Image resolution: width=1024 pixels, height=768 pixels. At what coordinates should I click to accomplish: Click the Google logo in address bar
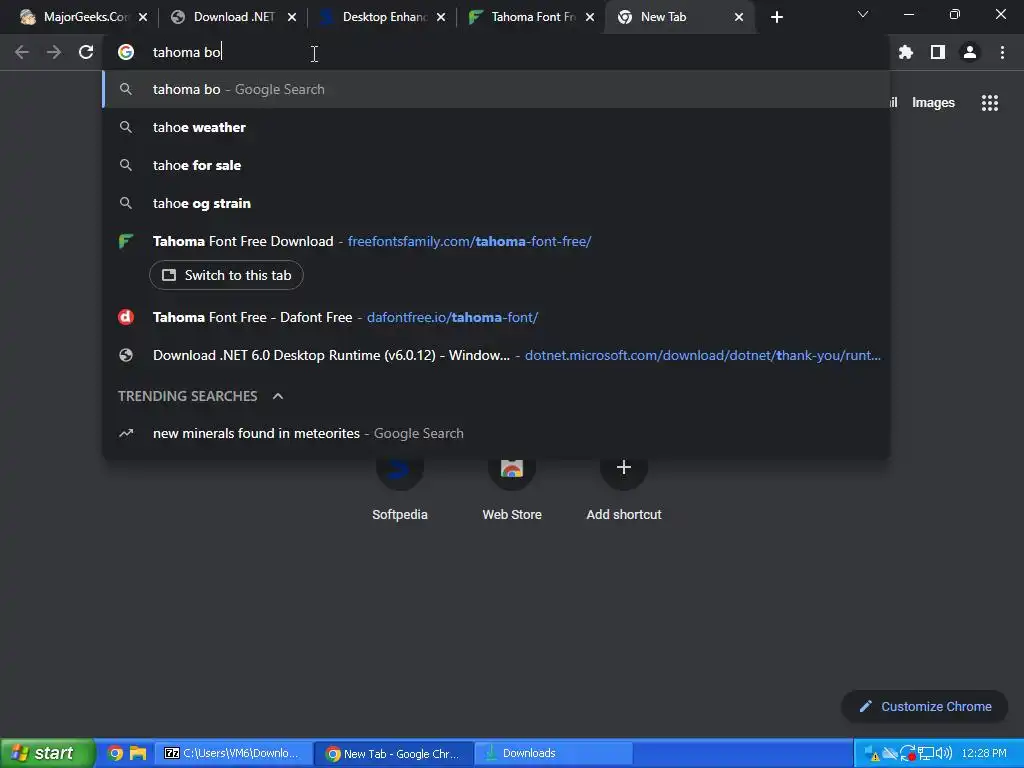point(126,52)
